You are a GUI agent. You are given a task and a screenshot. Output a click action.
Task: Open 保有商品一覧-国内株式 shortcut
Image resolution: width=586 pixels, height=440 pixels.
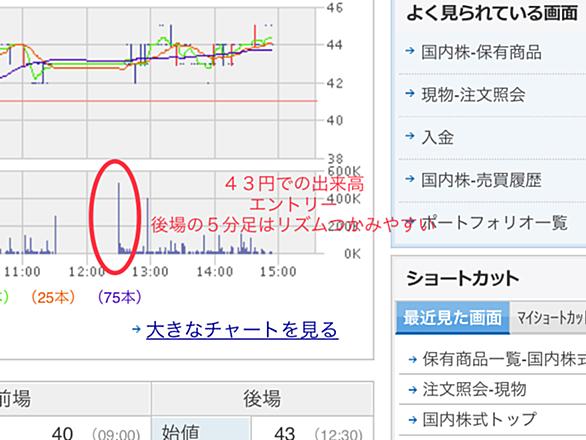pos(504,359)
